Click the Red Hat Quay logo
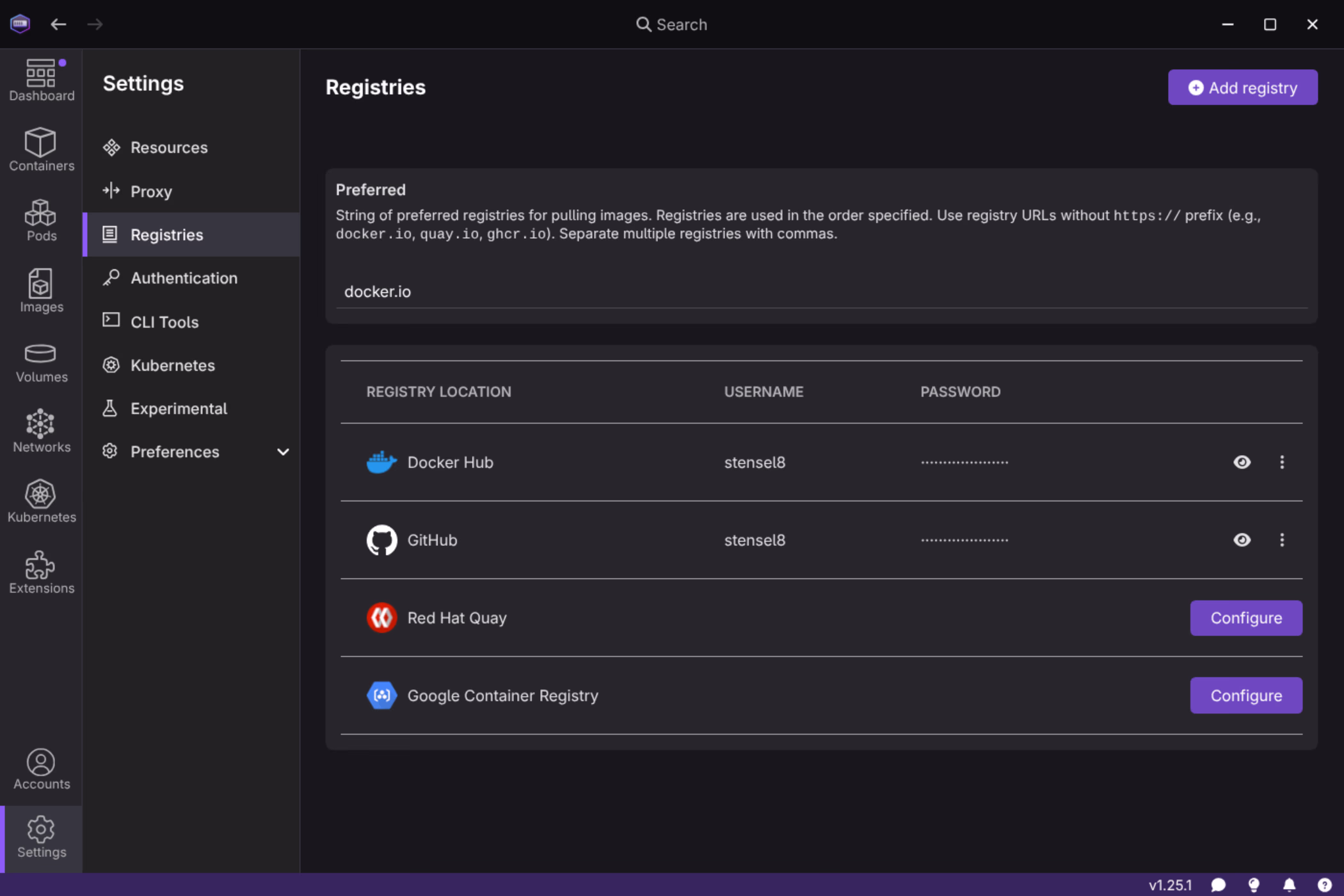1344x896 pixels. click(x=381, y=618)
